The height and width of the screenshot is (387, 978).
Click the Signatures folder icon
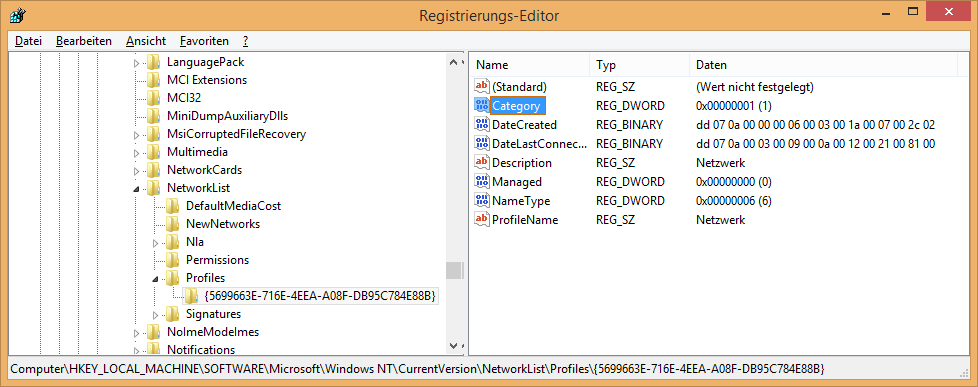(173, 313)
